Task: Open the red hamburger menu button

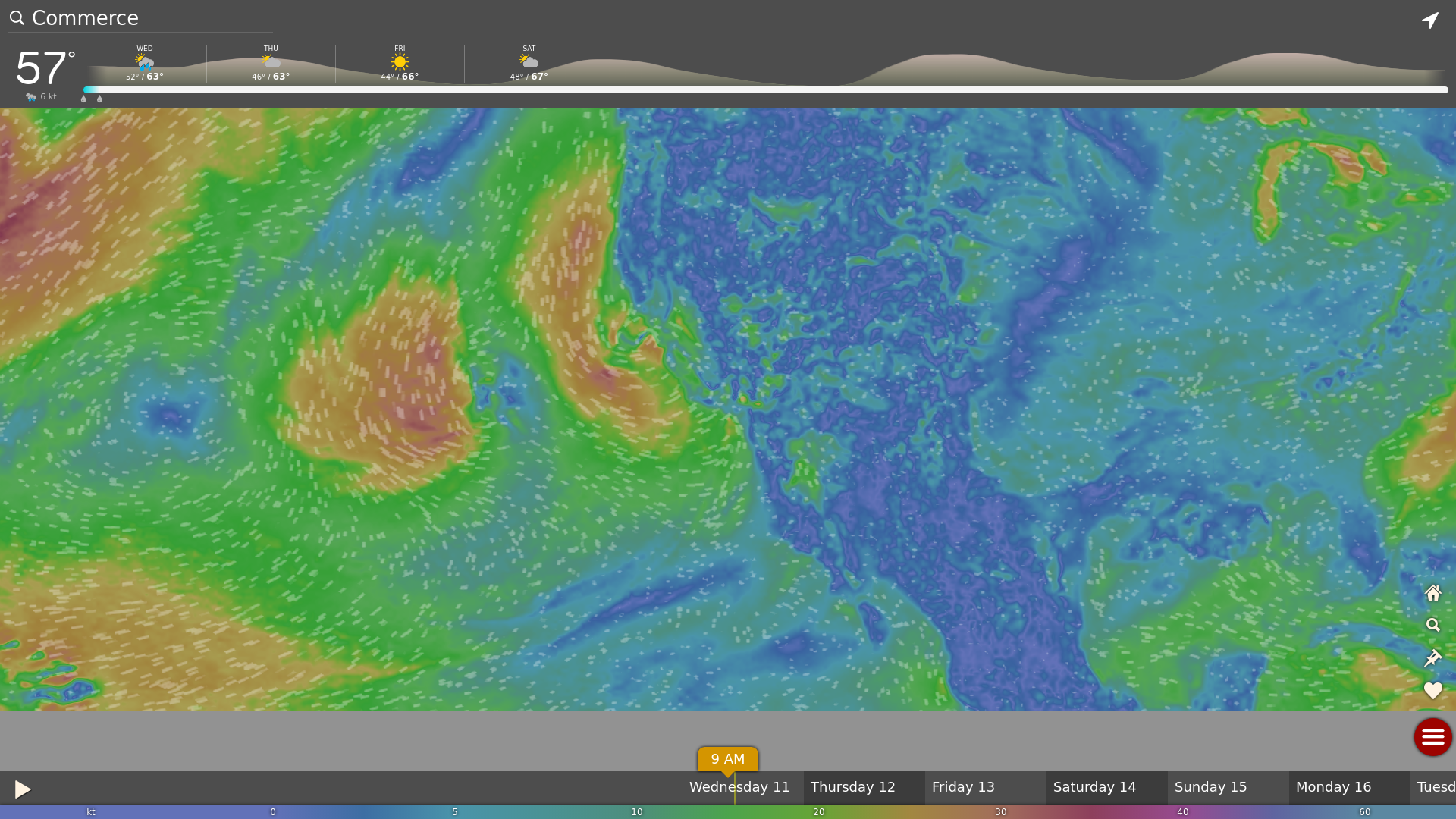Action: [1432, 737]
